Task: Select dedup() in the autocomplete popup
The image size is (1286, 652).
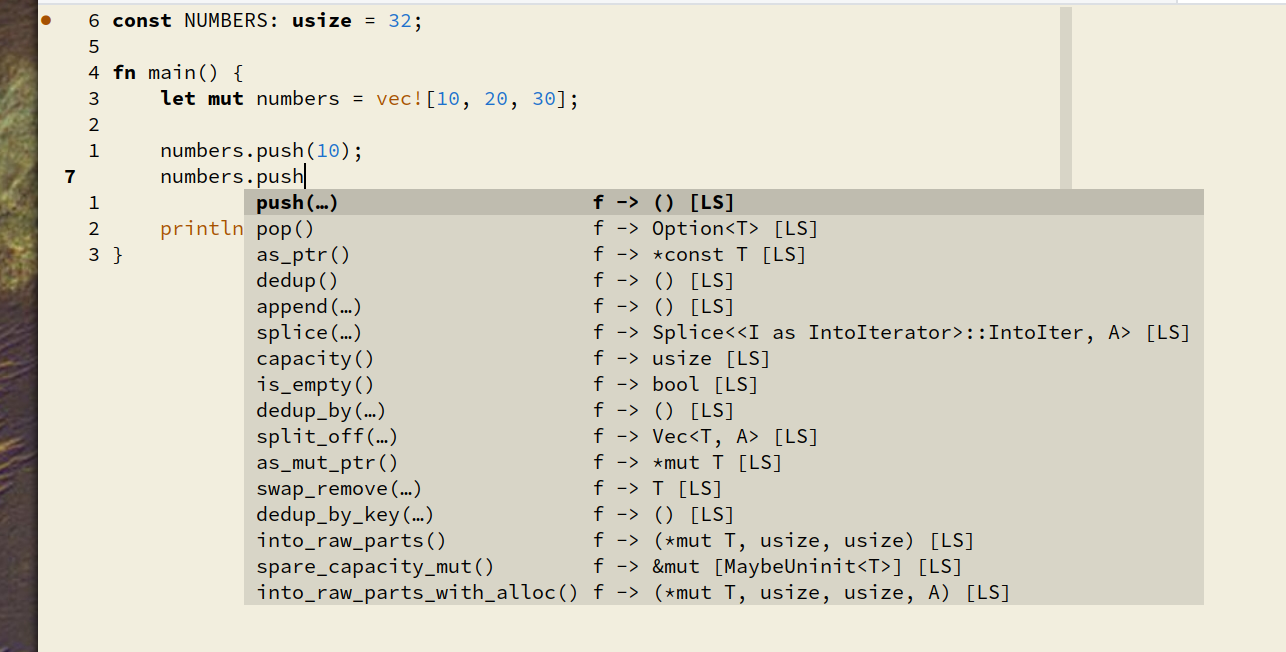Action: [x=724, y=281]
